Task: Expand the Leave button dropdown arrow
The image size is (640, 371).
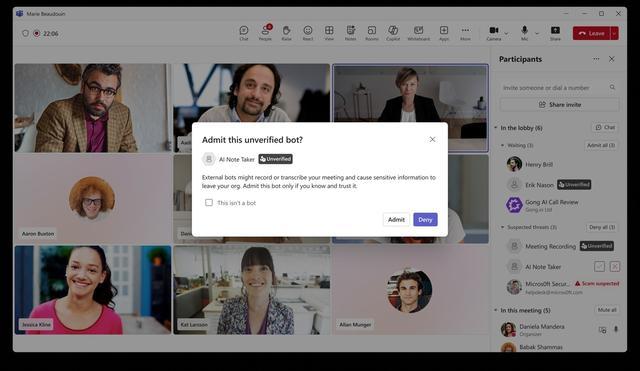Action: [x=614, y=33]
